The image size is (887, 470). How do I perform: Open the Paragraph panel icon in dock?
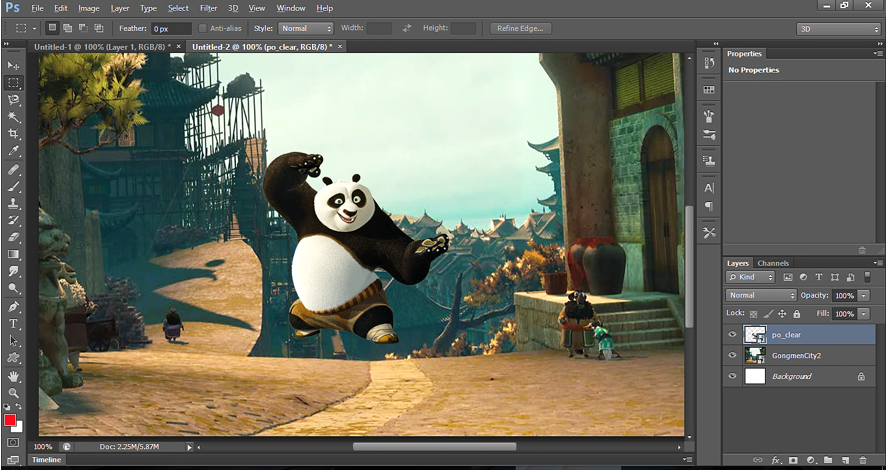click(x=709, y=206)
